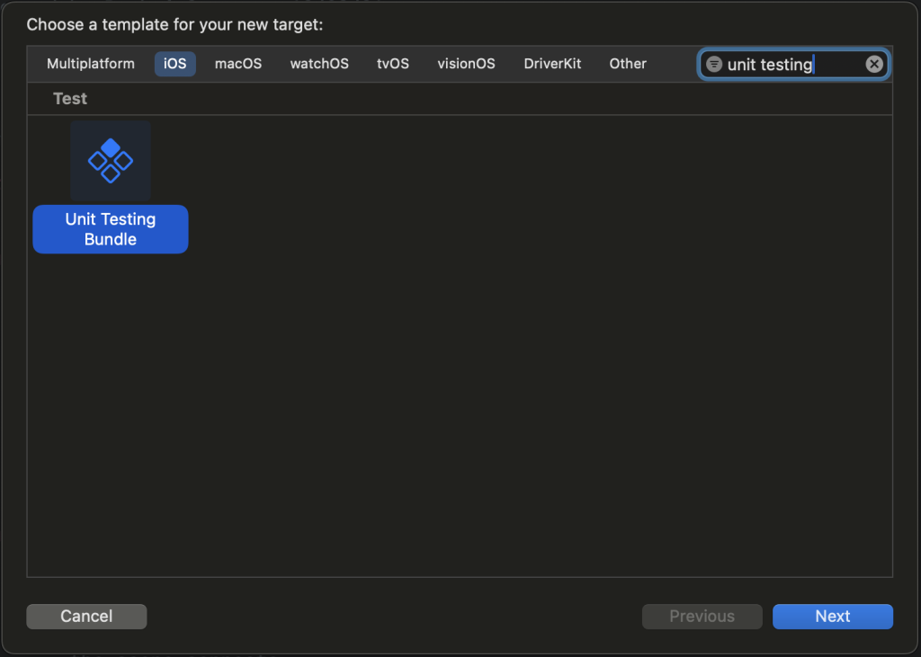The image size is (921, 657).
Task: Clear the search text with the X button
Action: tap(873, 64)
